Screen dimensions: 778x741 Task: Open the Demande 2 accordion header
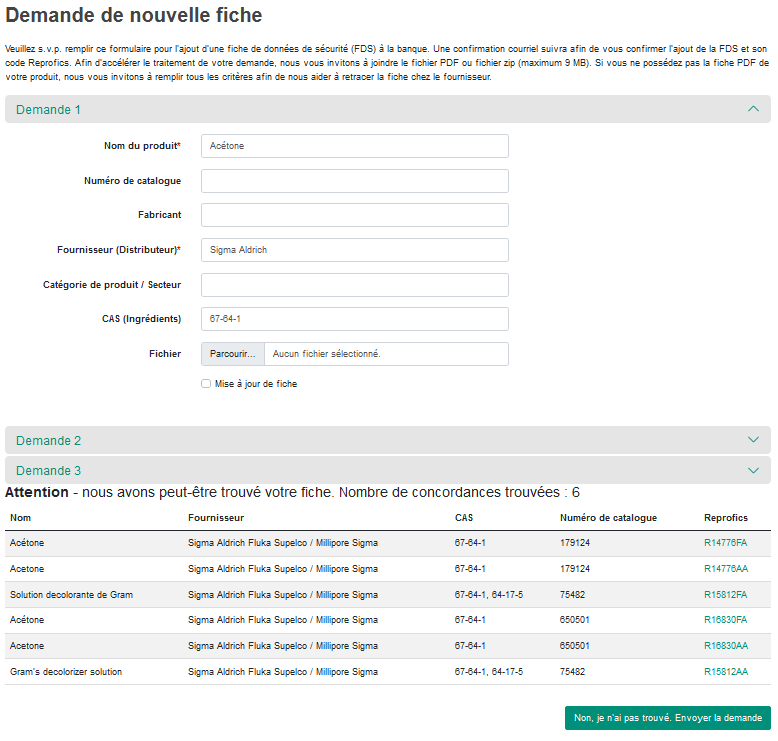click(388, 440)
